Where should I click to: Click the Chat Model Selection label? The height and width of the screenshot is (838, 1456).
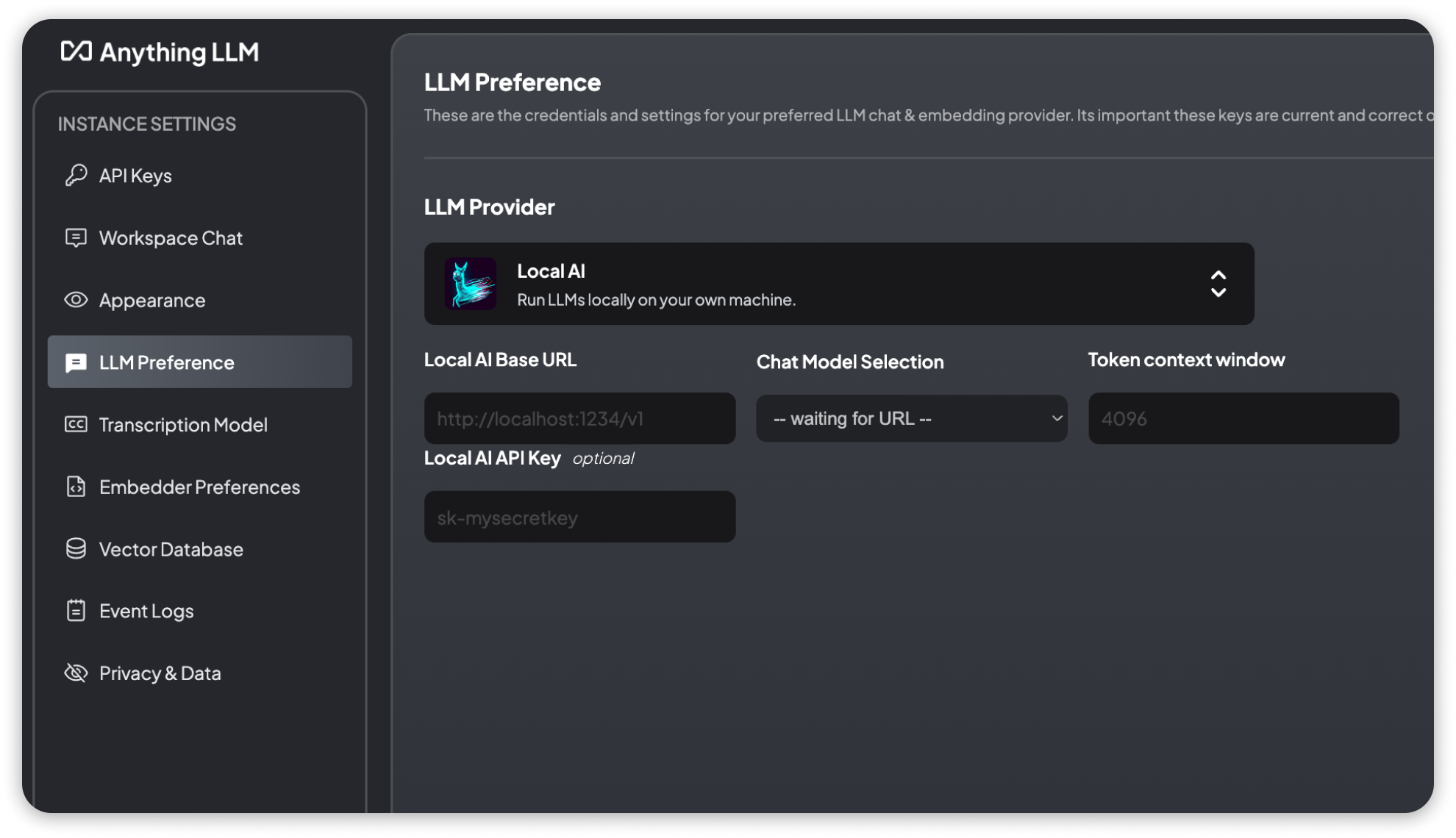point(850,362)
